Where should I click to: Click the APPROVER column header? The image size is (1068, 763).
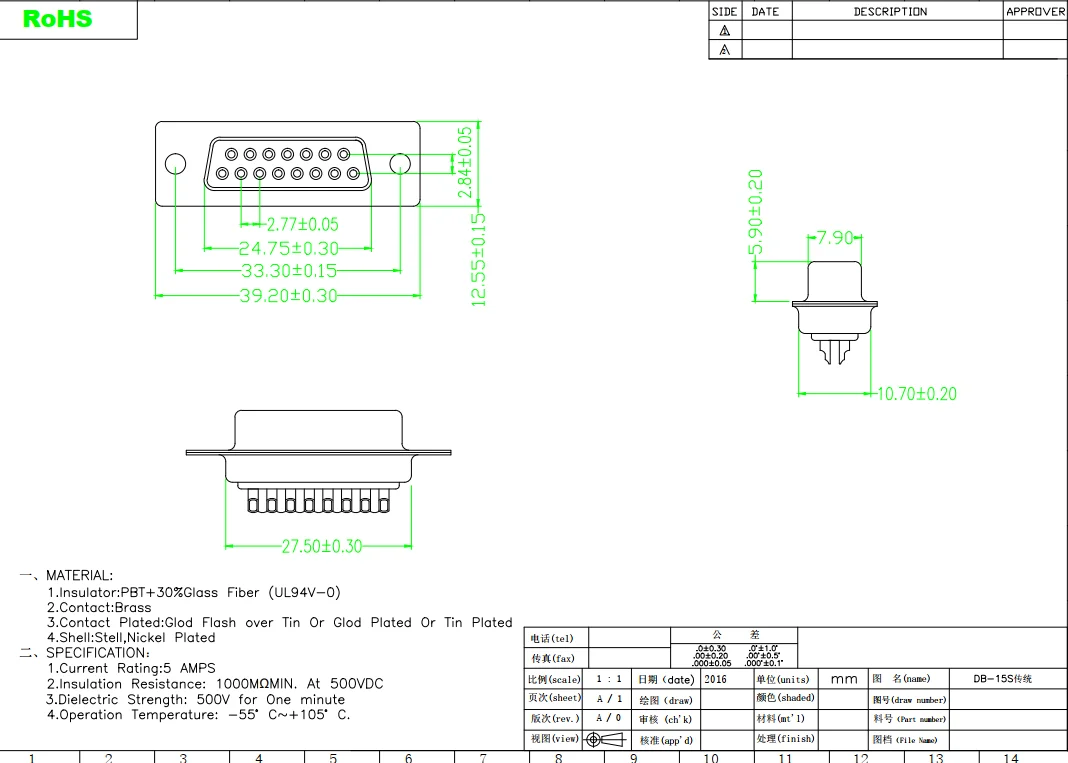[1035, 12]
